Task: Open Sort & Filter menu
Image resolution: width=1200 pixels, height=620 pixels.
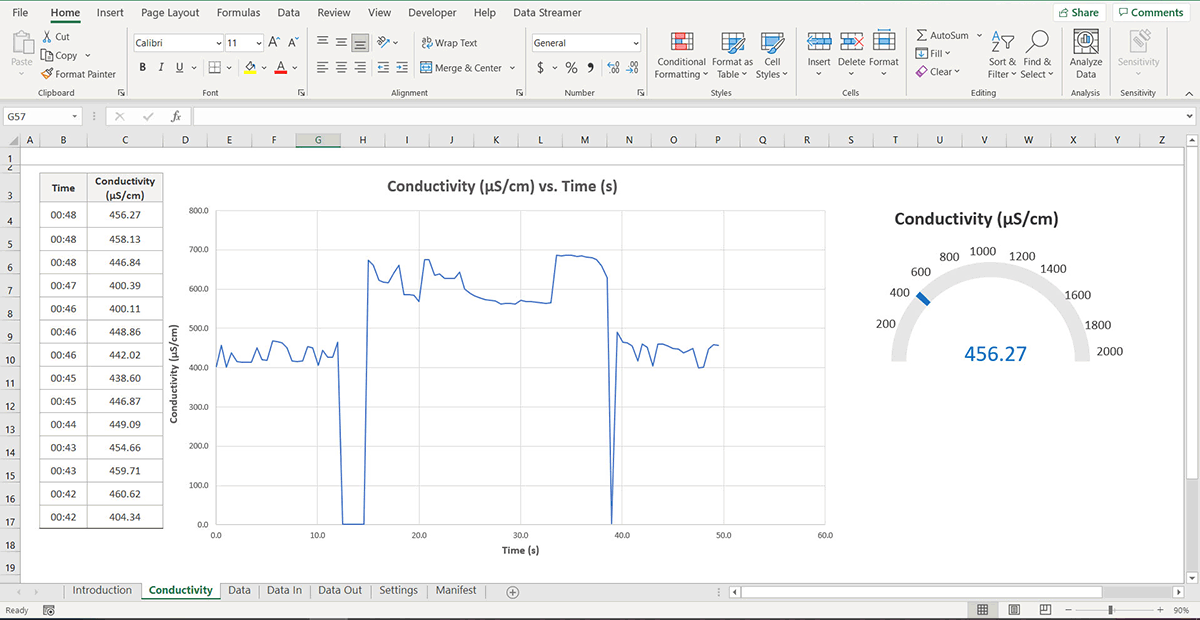Action: point(1003,56)
